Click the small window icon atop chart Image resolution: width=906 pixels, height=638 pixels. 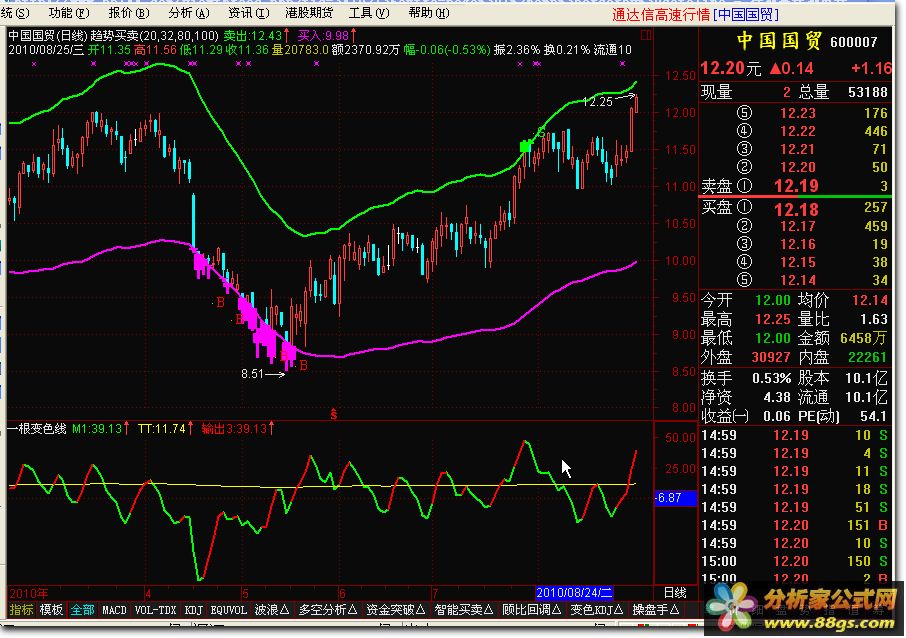646,35
